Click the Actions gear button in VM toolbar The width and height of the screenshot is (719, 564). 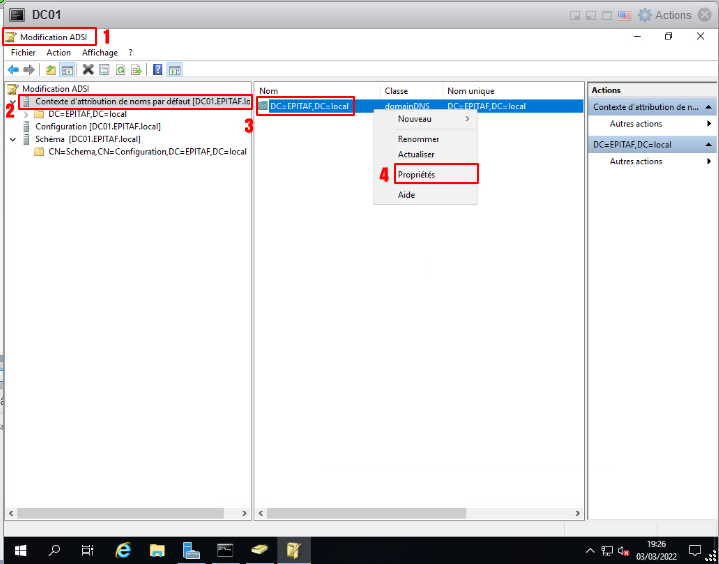665,15
